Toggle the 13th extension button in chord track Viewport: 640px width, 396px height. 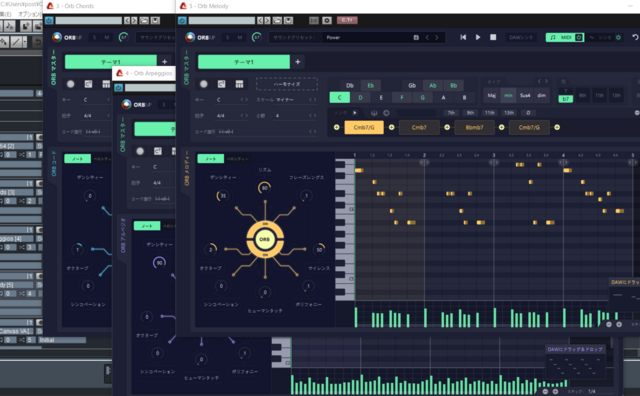(x=509, y=113)
